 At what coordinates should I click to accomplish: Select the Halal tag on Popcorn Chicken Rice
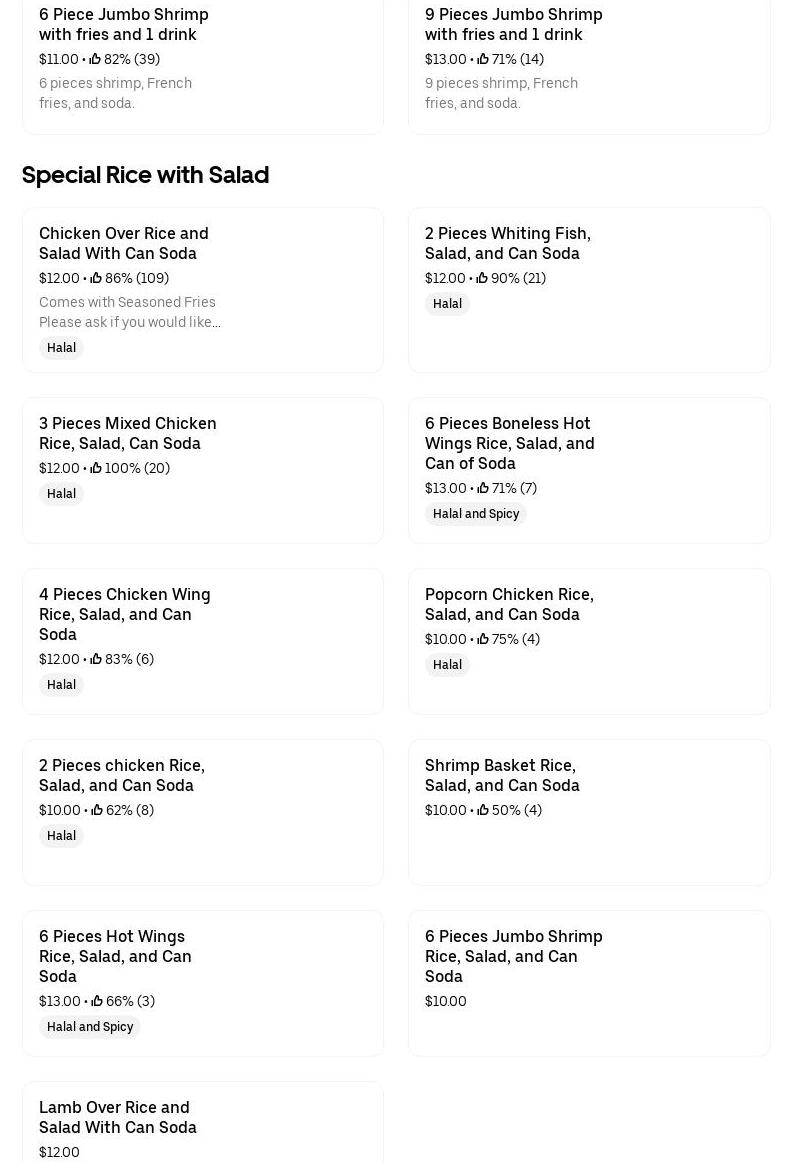point(447,664)
